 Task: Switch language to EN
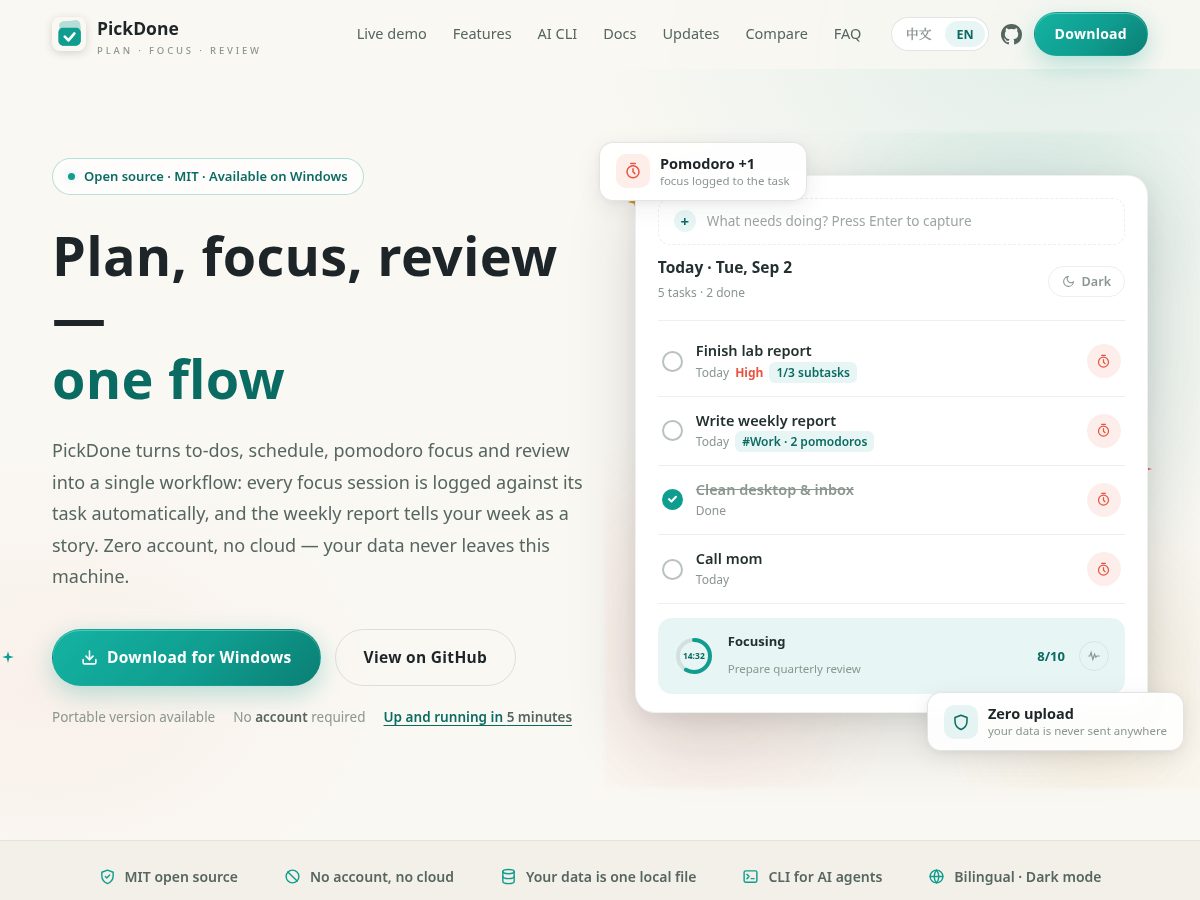coord(965,34)
